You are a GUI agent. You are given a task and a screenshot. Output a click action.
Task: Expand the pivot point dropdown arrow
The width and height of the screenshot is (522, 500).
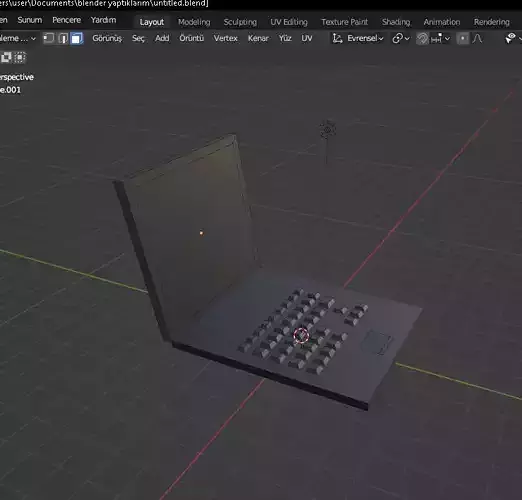(x=407, y=39)
